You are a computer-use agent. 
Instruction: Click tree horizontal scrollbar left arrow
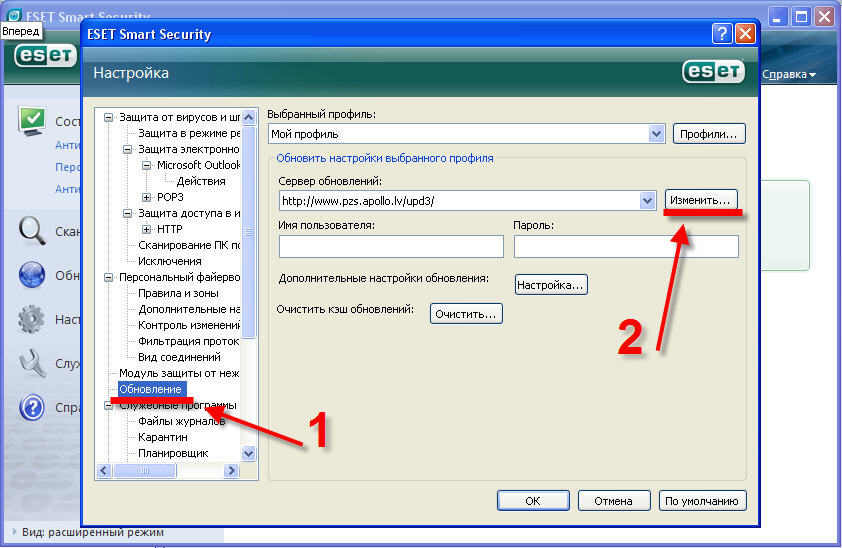(104, 471)
